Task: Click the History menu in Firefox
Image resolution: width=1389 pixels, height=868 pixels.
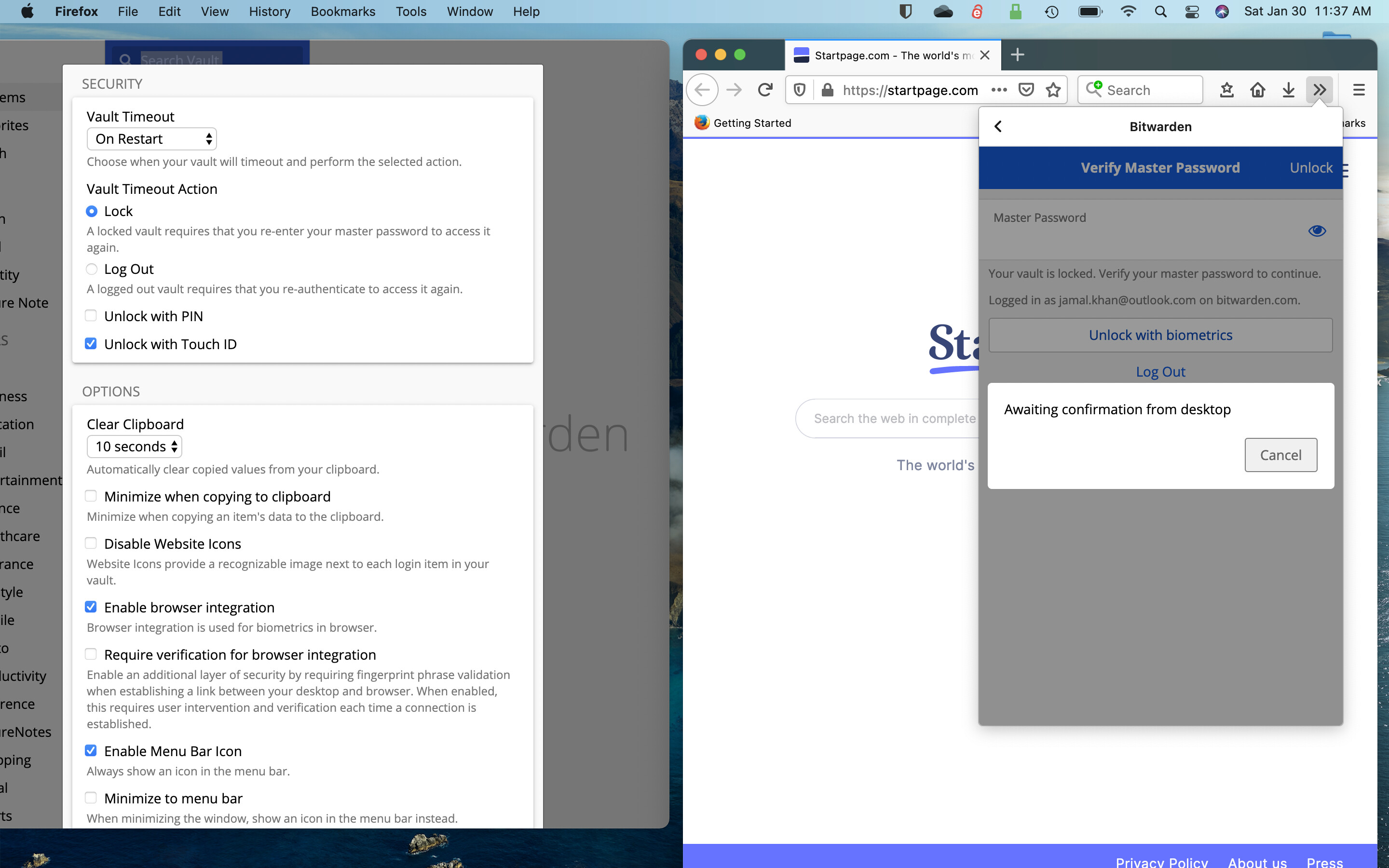Action: pos(269,11)
